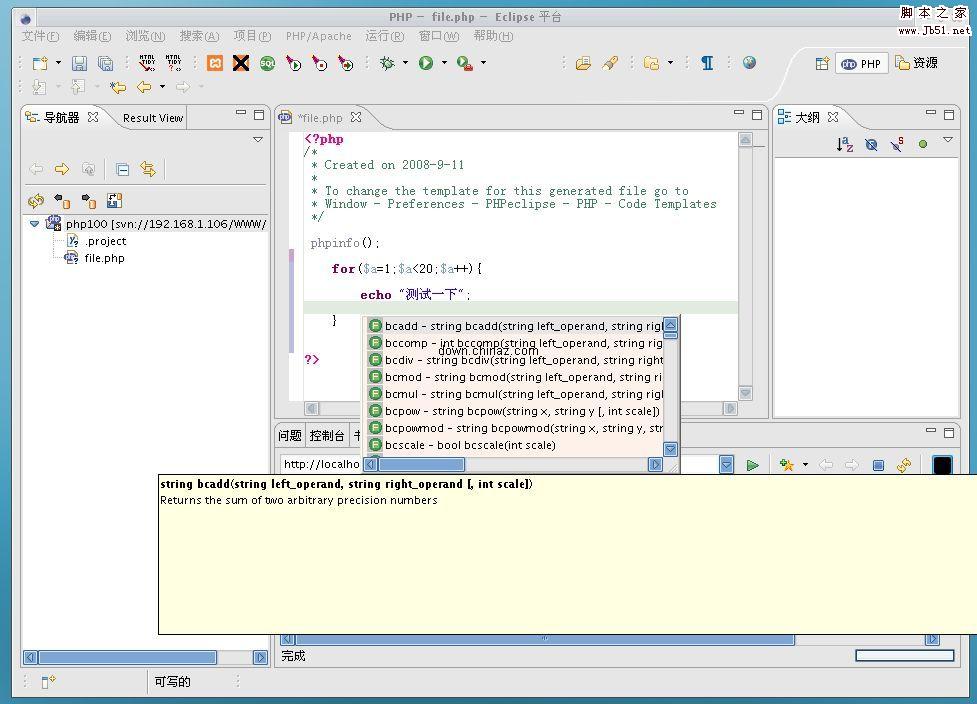Viewport: 977px width, 704px height.
Task: Open the Debug dropdown arrow
Action: click(406, 63)
